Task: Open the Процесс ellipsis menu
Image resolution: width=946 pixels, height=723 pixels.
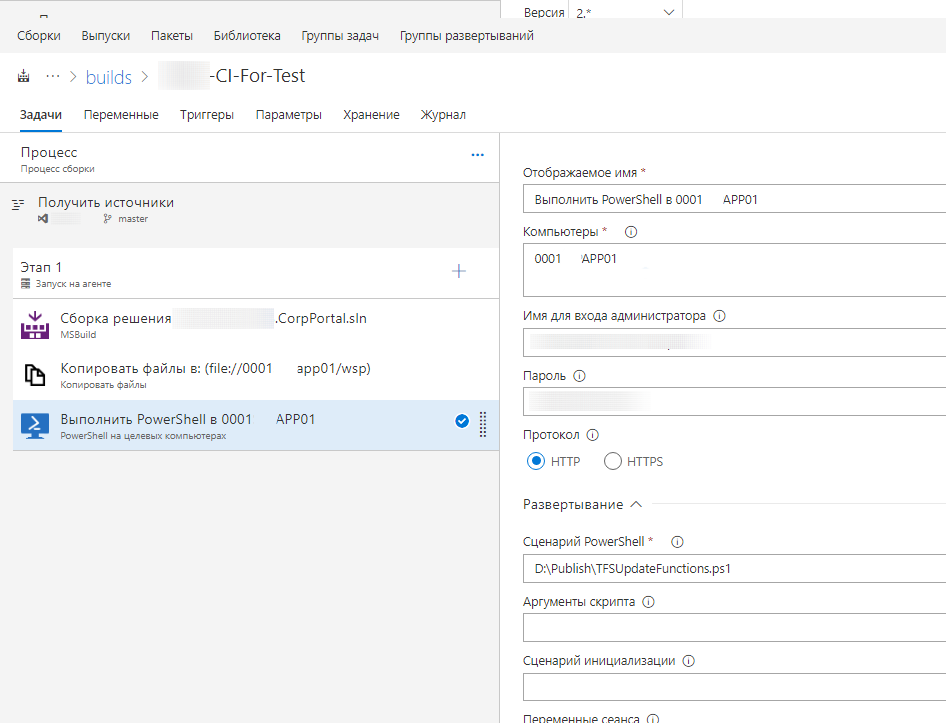Action: point(477,155)
